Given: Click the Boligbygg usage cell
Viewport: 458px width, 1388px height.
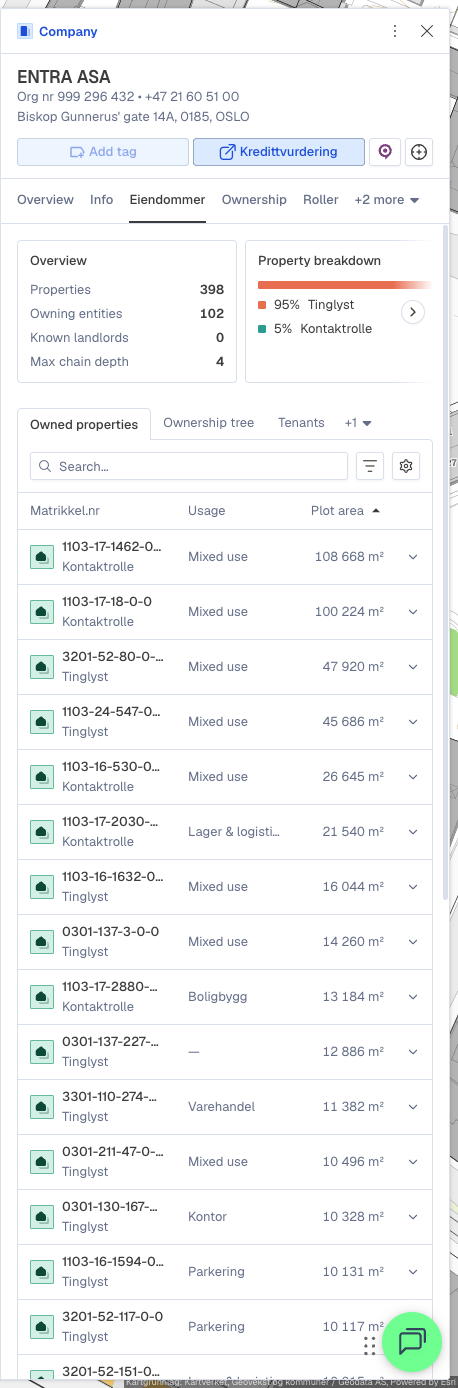Looking at the screenshot, I should pos(217,997).
